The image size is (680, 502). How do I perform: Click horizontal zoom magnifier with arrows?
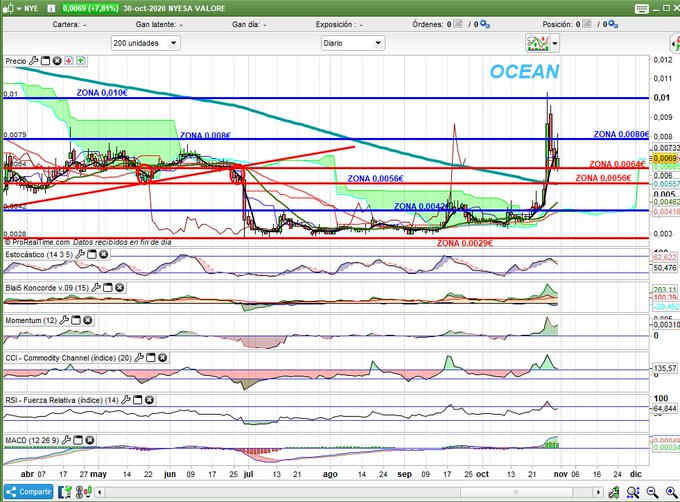point(633,492)
